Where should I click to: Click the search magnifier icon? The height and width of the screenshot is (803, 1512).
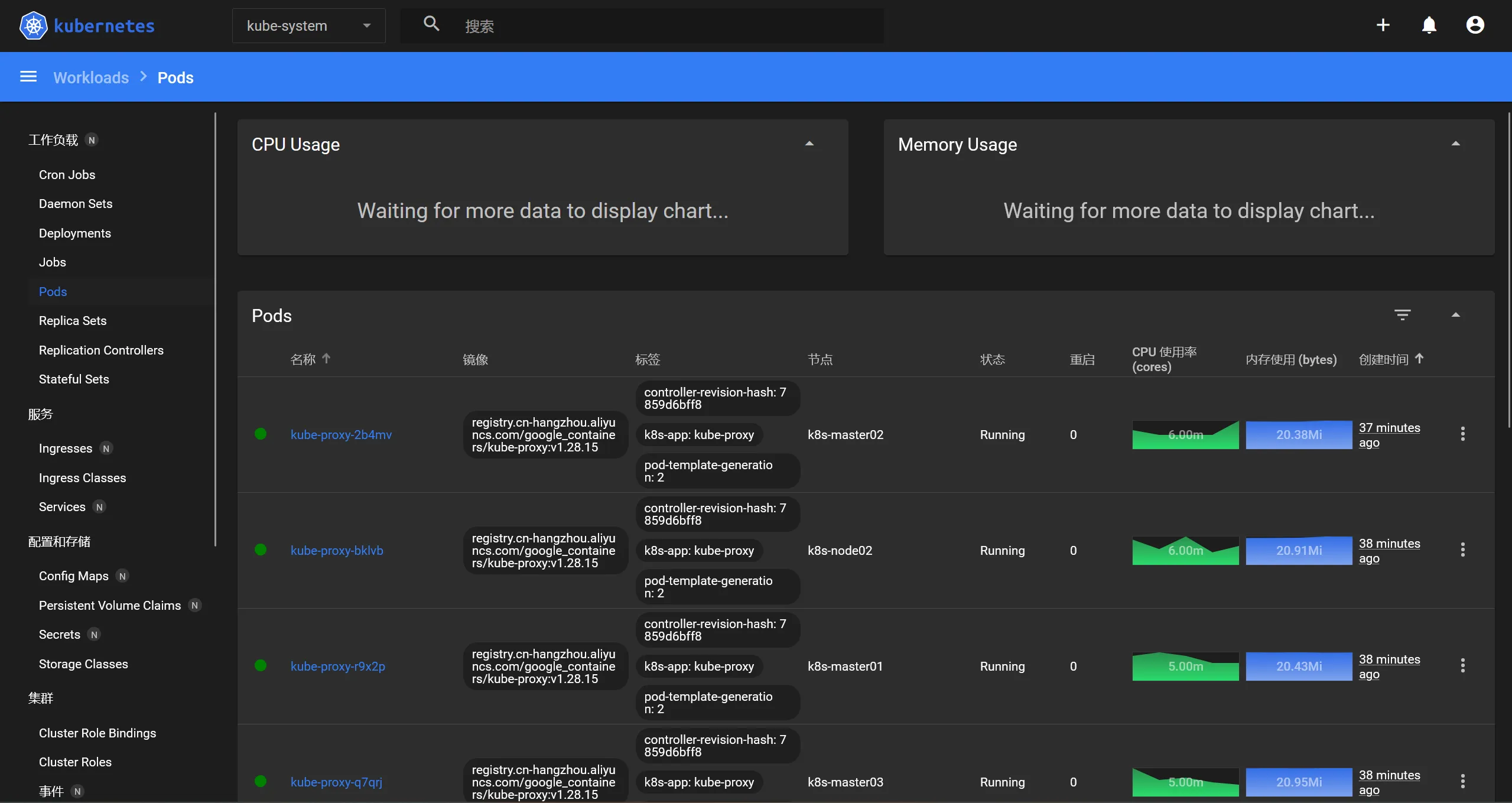[432, 24]
